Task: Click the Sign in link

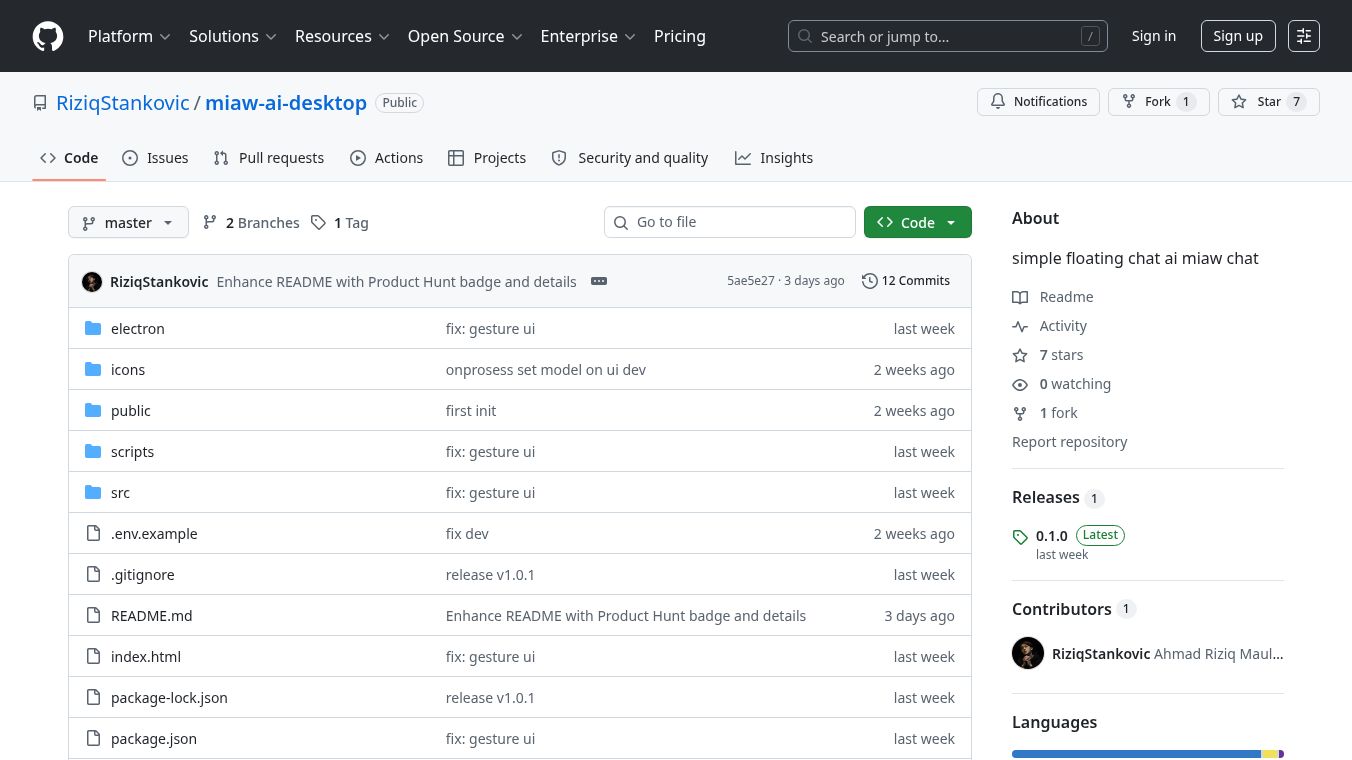Action: coord(1154,36)
